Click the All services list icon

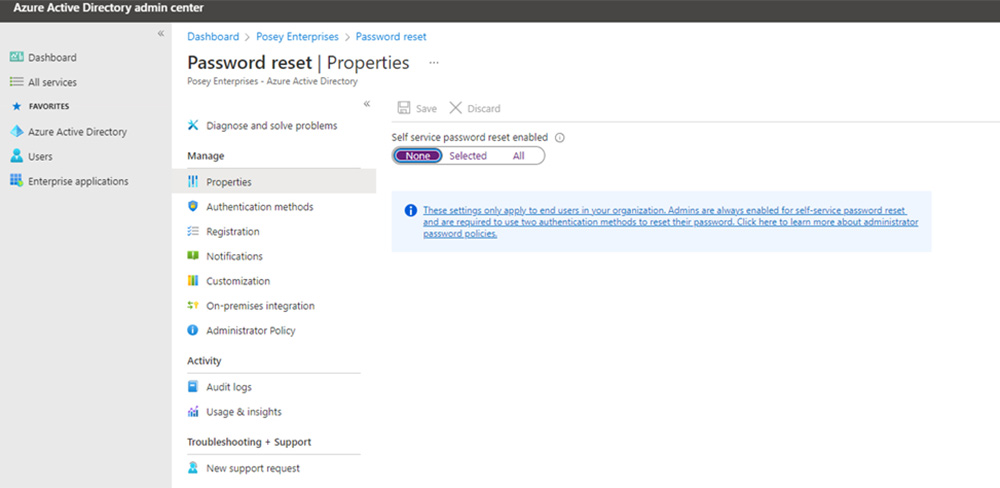[17, 82]
